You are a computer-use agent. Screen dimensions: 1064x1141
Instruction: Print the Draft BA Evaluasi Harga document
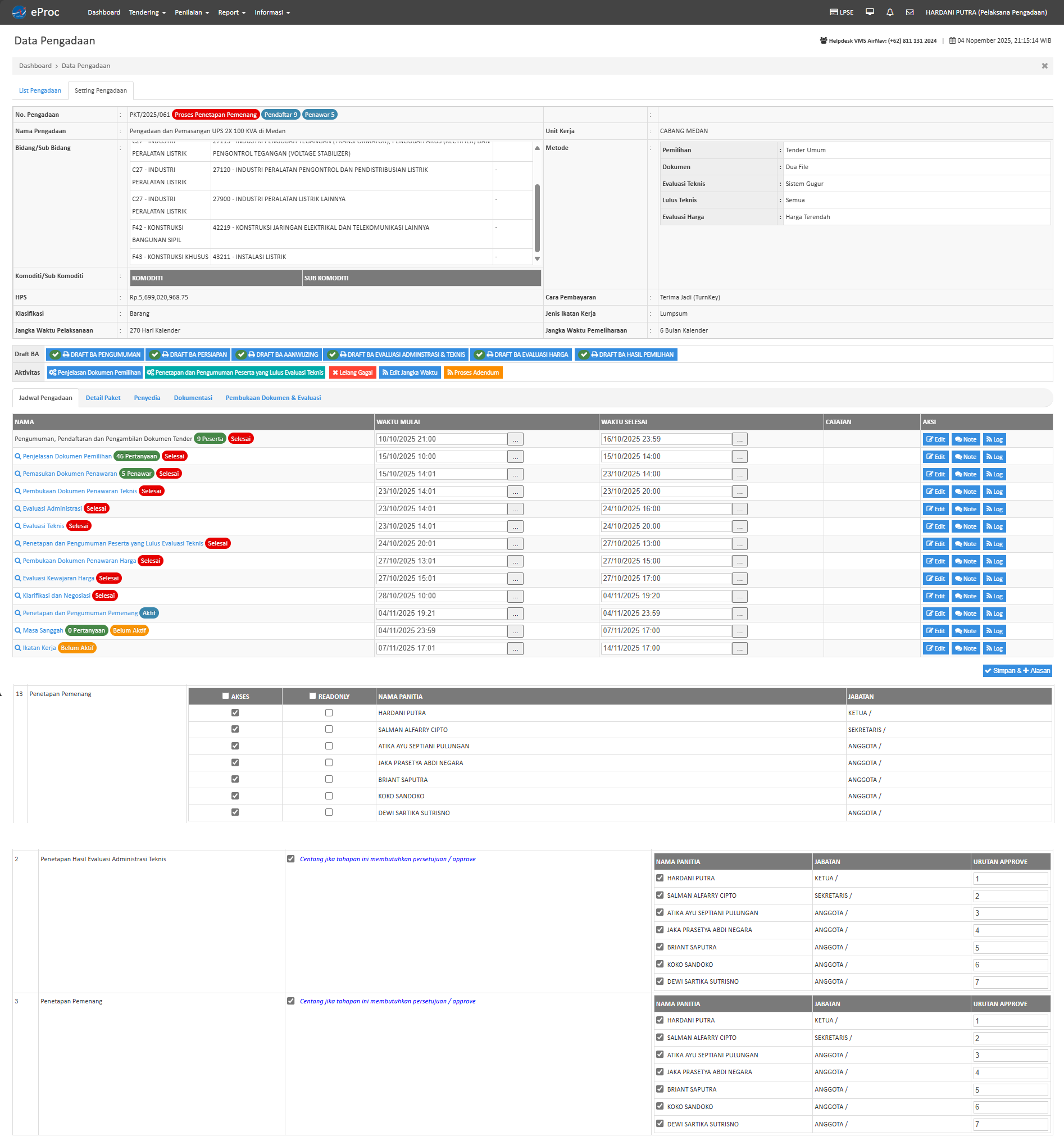521,354
